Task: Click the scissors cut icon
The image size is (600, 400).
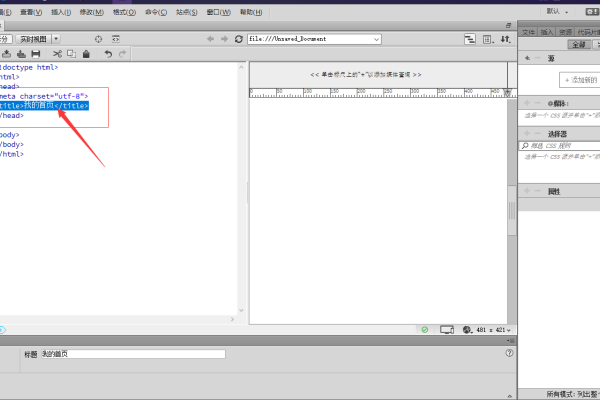Action: (58, 53)
